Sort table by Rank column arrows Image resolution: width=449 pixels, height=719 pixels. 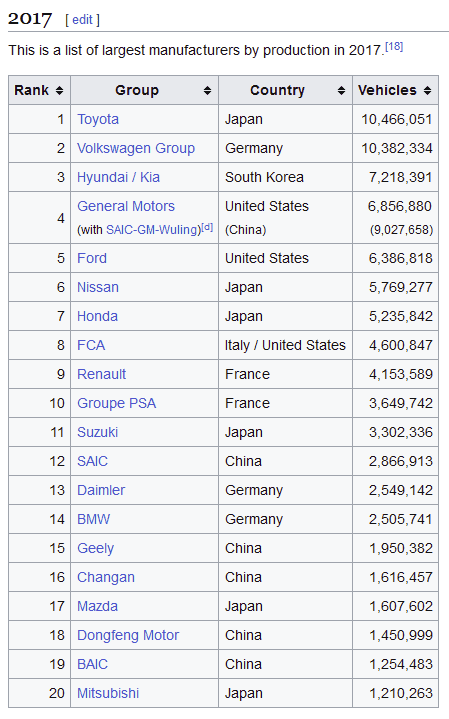coord(59,91)
